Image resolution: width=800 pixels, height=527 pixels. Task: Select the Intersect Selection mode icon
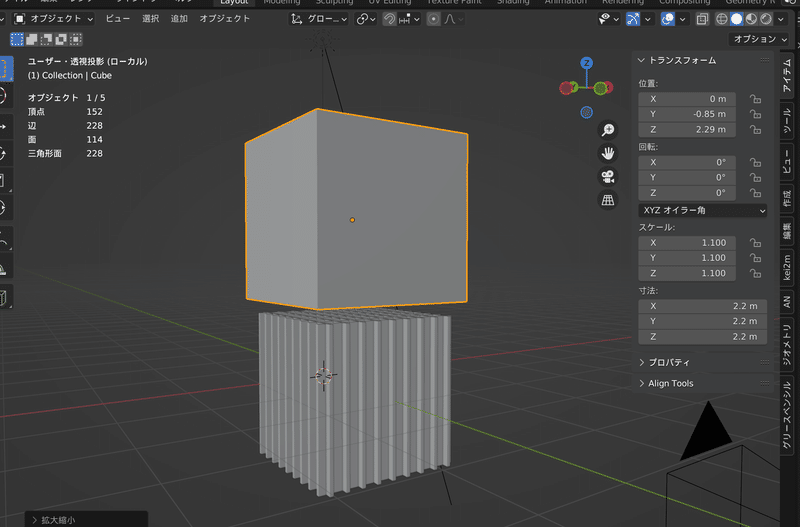(x=76, y=39)
